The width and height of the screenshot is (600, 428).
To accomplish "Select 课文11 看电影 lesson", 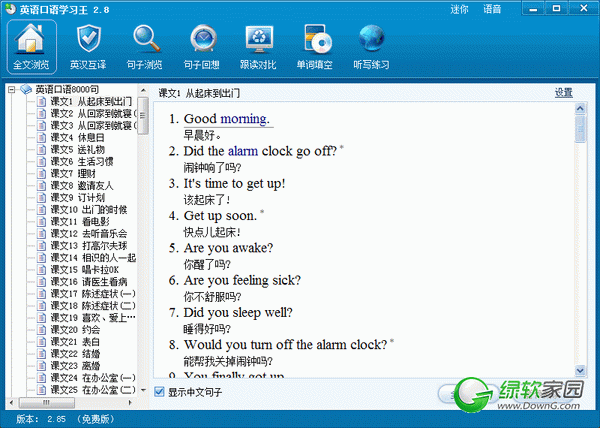I will [80, 221].
